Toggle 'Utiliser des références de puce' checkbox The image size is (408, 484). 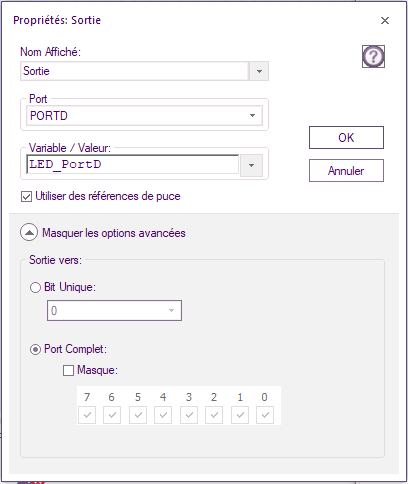pyautogui.click(x=26, y=196)
